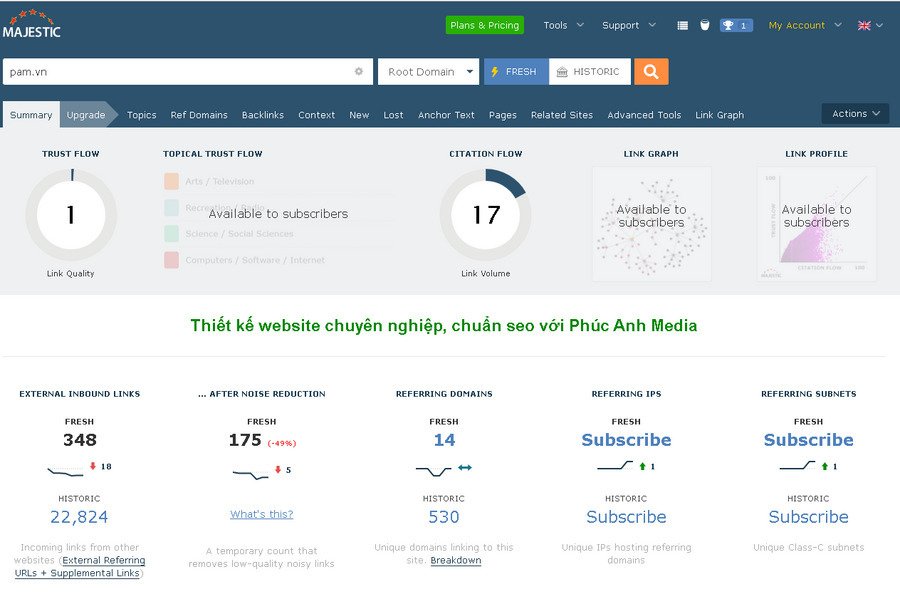Switch to the HISTORIC index
Image resolution: width=900 pixels, height=599 pixels.
coord(589,72)
